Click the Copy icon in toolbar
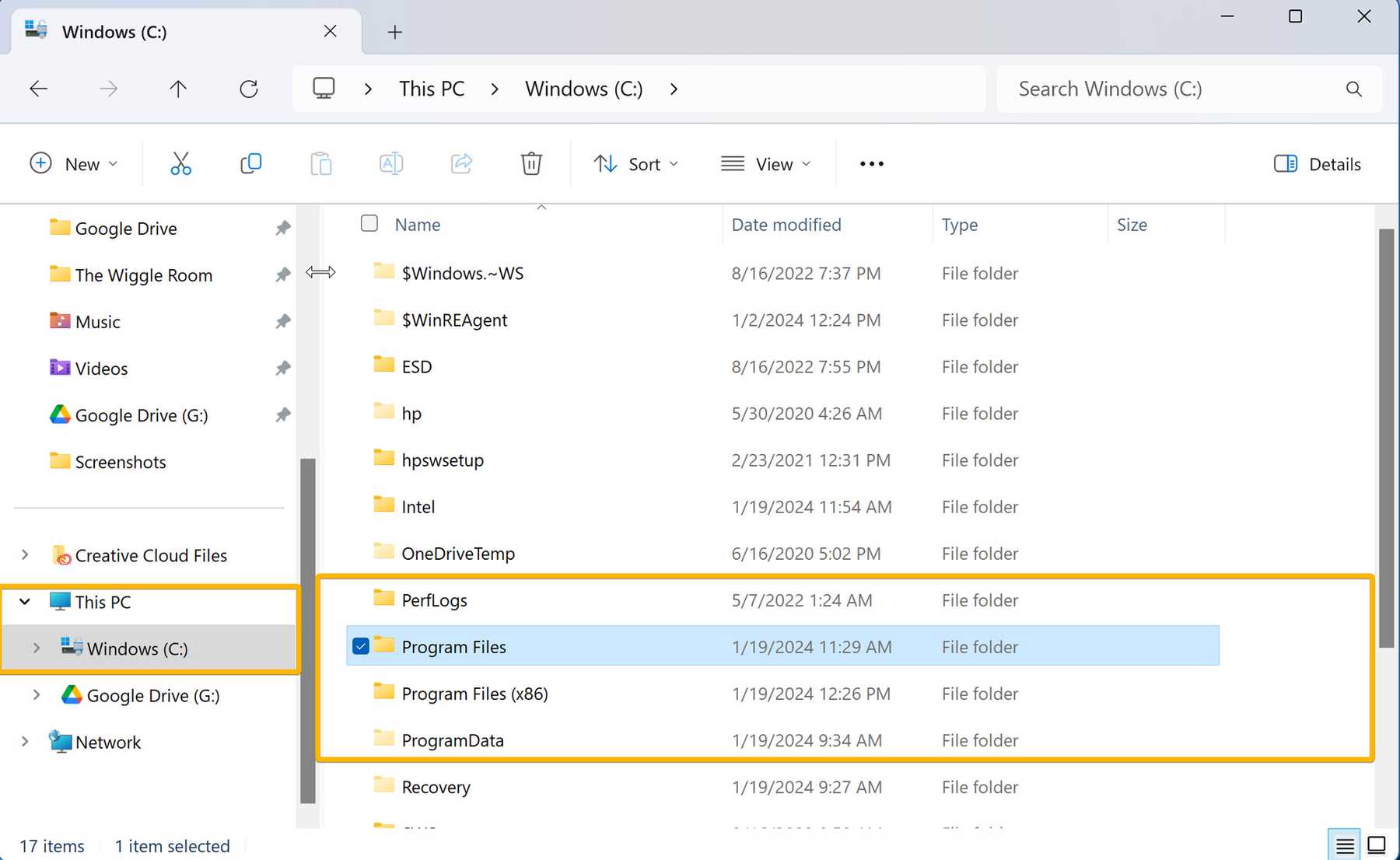The image size is (1400, 860). [x=250, y=164]
